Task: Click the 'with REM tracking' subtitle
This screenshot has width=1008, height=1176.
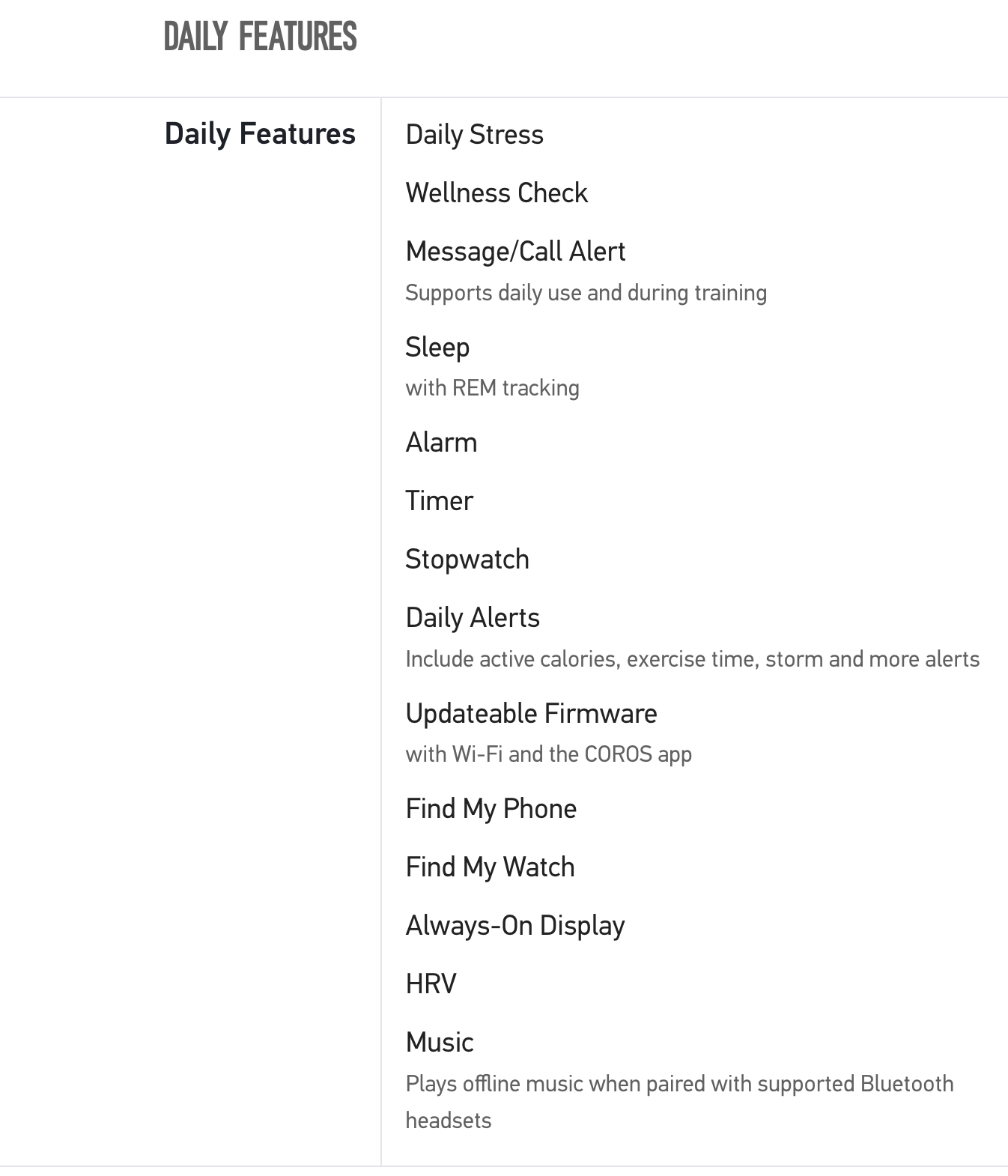Action: point(492,388)
